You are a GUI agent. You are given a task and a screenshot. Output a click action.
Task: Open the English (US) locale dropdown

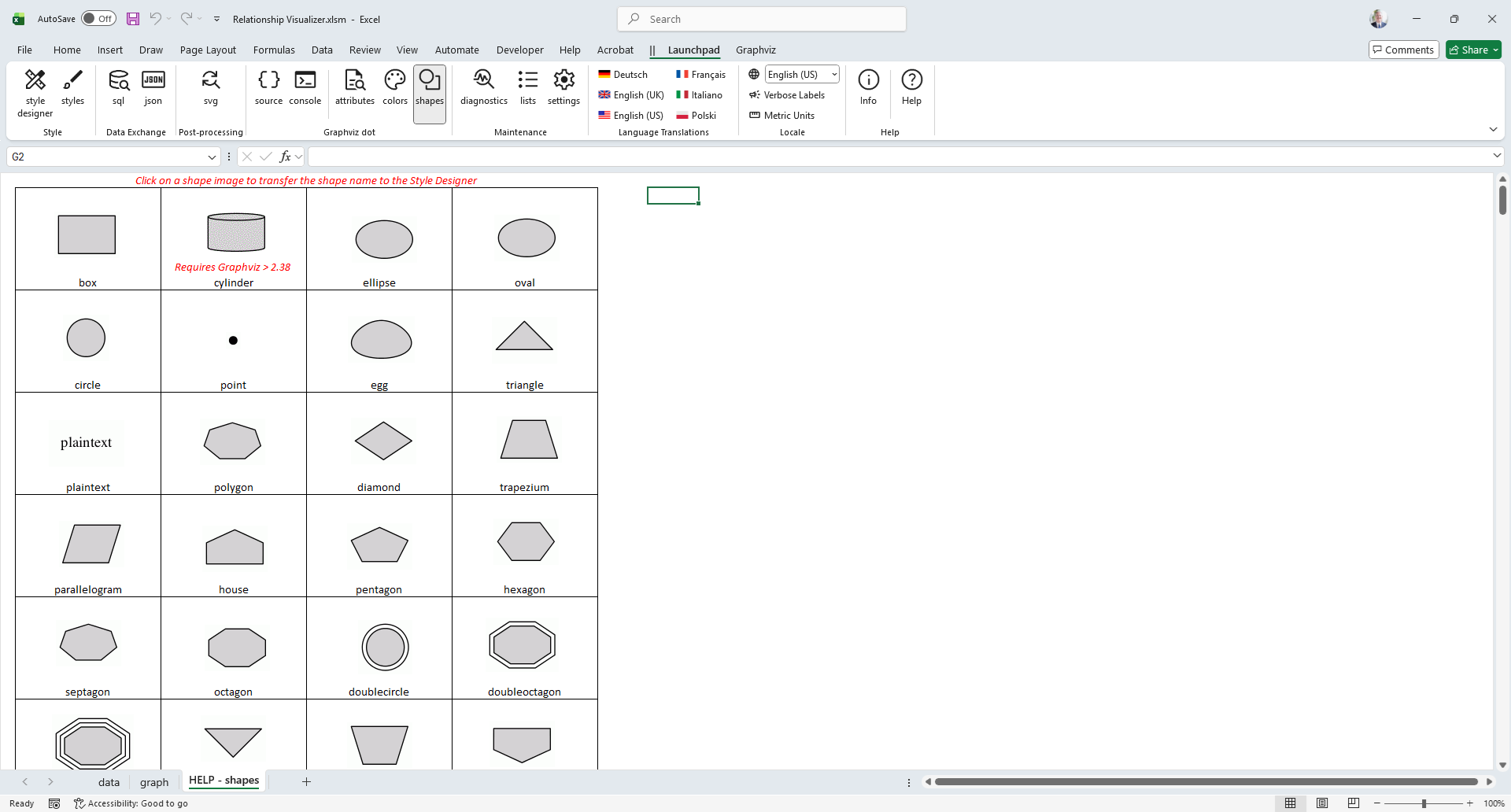(834, 75)
